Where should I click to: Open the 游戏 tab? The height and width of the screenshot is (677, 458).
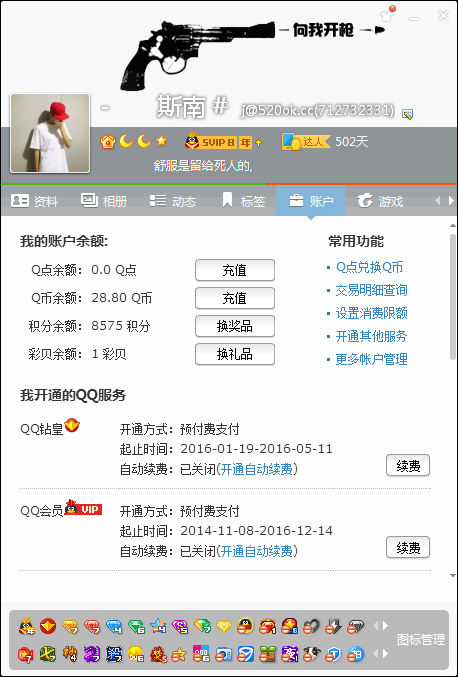point(380,201)
